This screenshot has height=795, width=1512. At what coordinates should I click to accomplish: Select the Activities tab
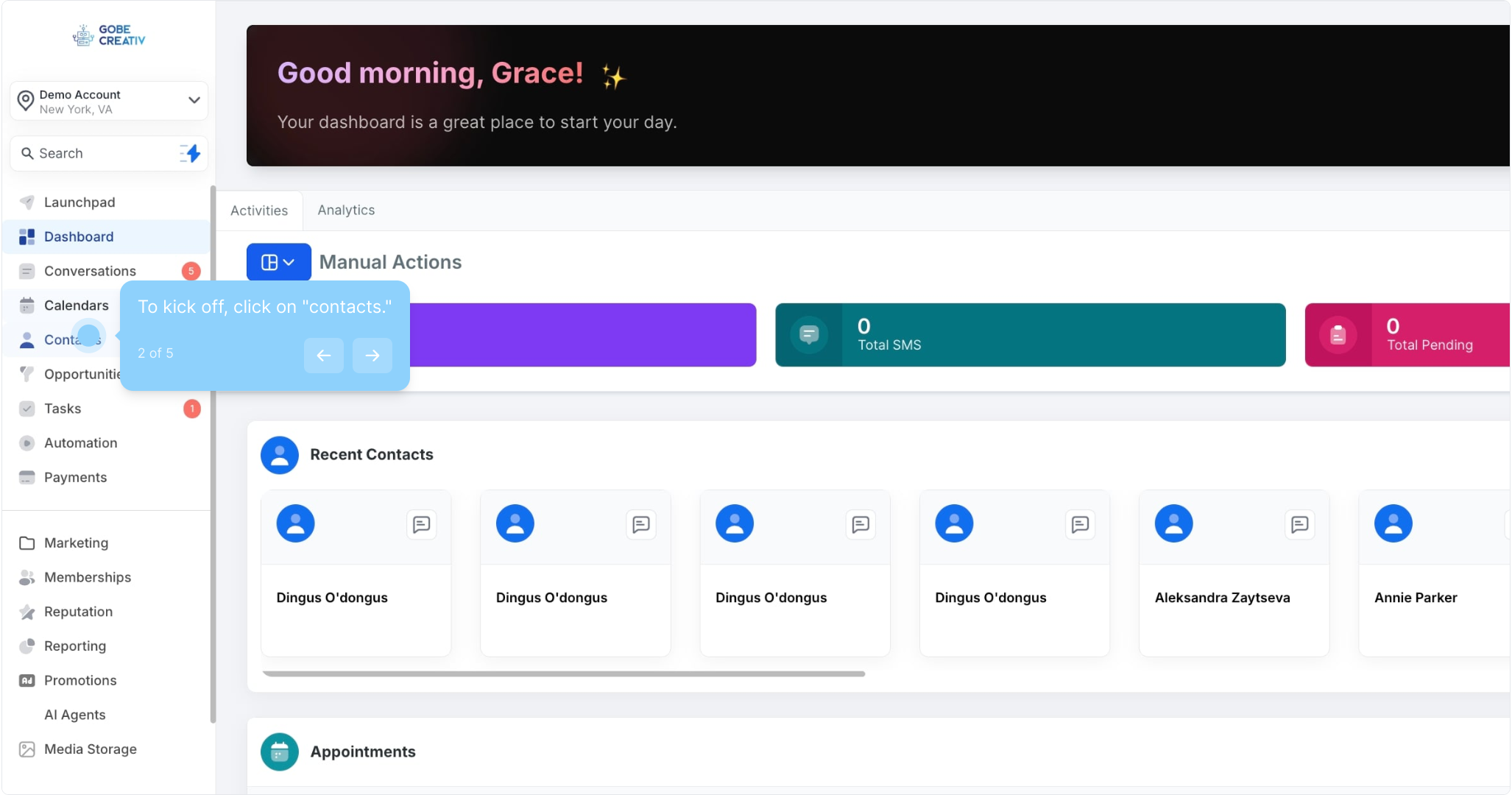point(259,211)
